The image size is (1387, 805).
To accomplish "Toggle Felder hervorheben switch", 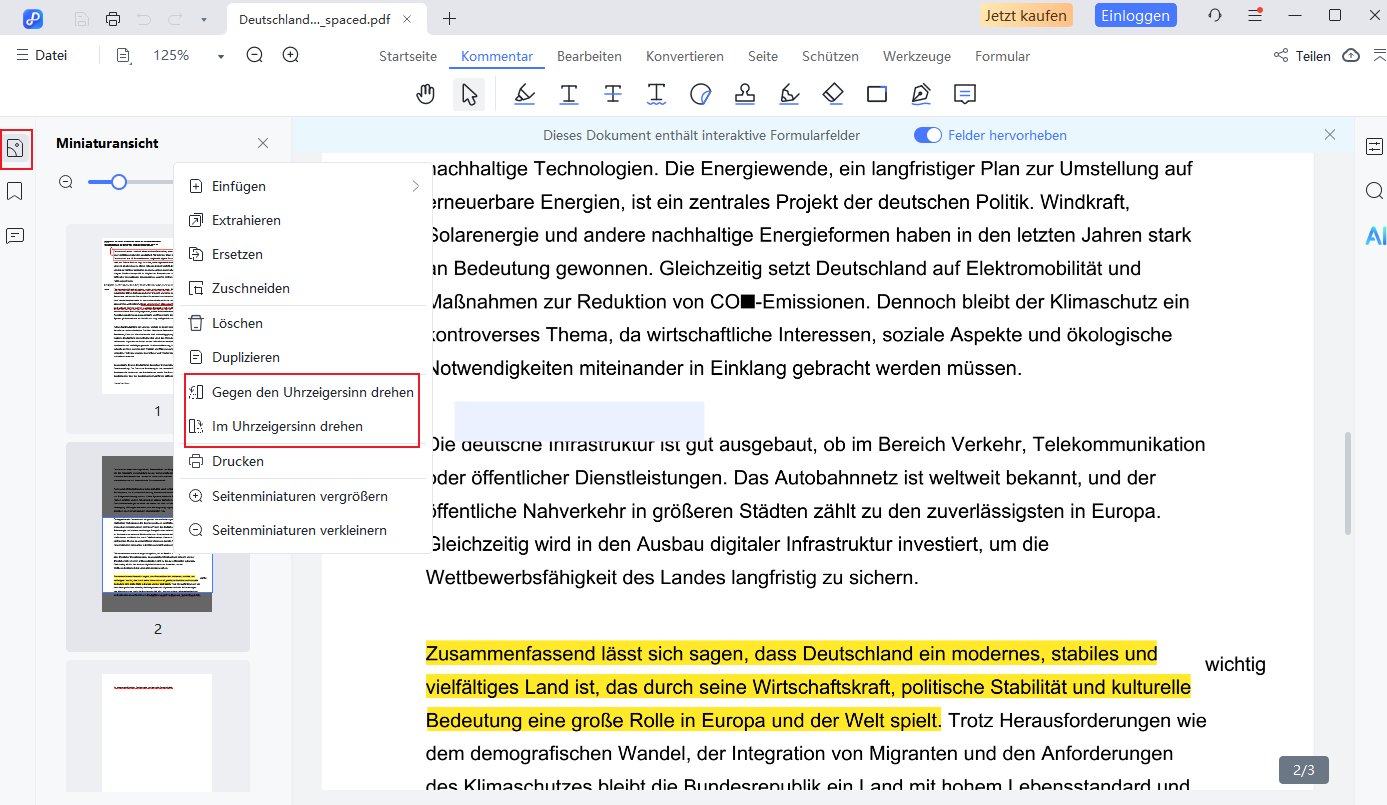I will click(x=928, y=135).
